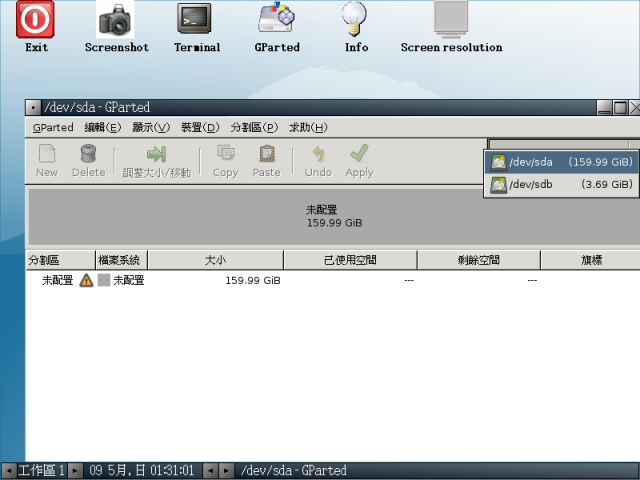Click the Resize/Move (調整大小/移動) toolbar icon
Screen dimensions: 640x480
click(157, 161)
